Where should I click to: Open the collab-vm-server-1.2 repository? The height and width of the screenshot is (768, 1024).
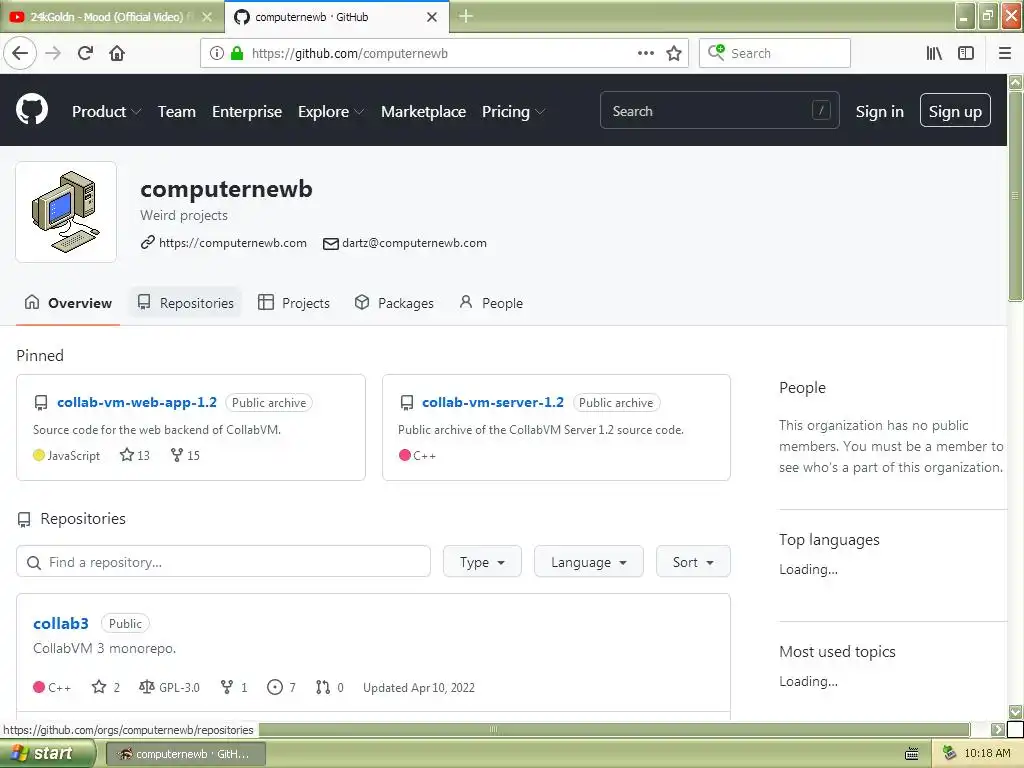point(492,402)
